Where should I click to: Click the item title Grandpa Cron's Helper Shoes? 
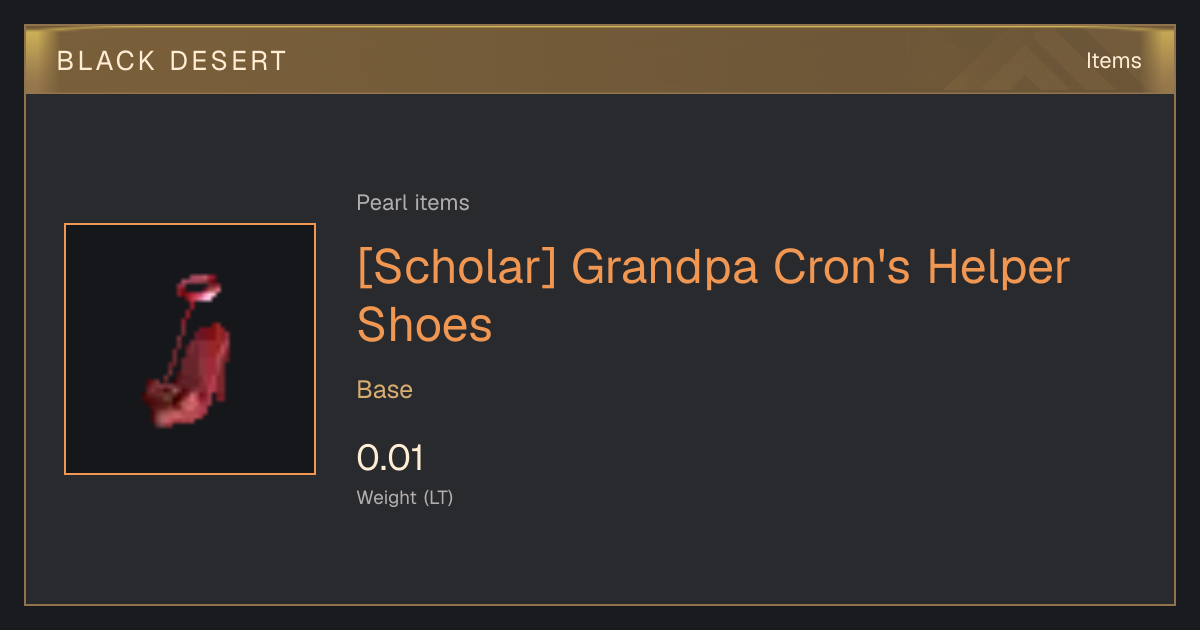(713, 296)
